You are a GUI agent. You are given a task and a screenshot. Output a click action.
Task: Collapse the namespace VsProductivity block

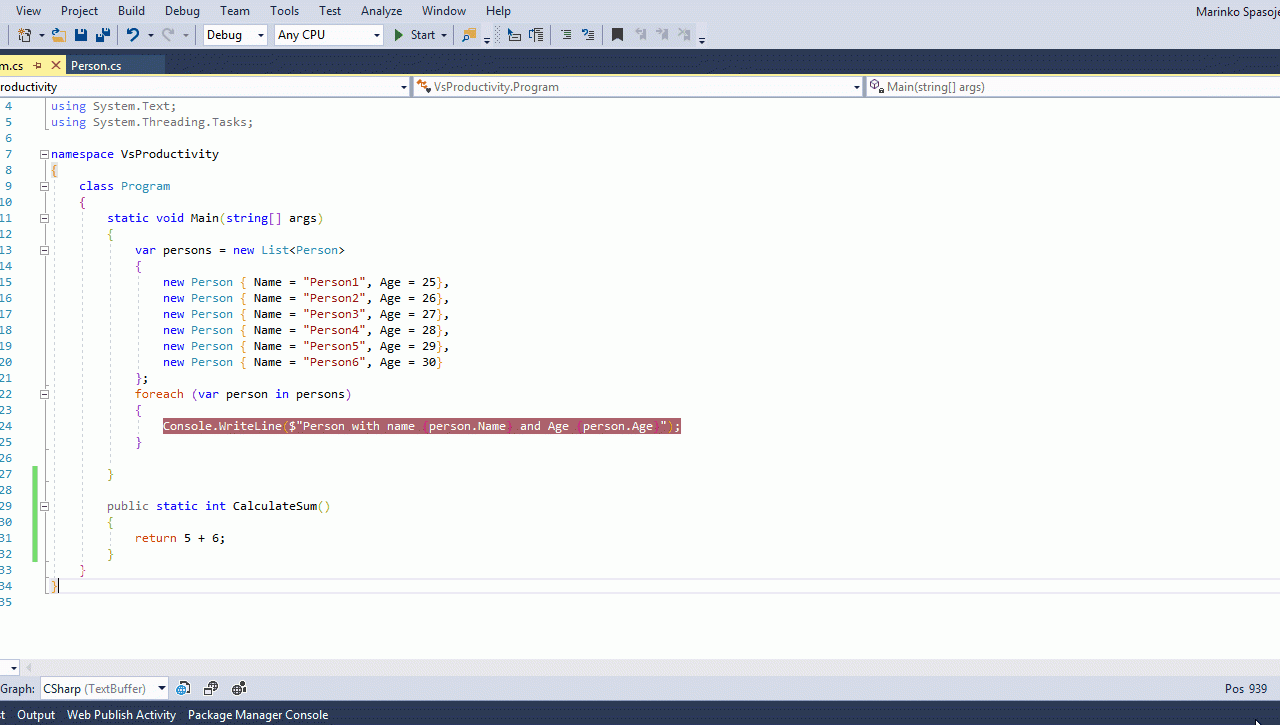(x=44, y=154)
